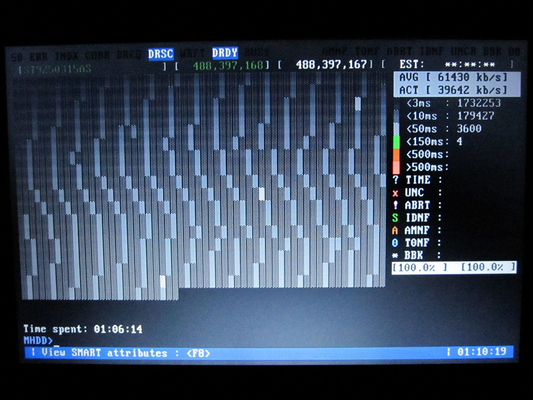Click the MHDD> command prompt
Viewport: 534px width, 400px height.
pos(38,340)
